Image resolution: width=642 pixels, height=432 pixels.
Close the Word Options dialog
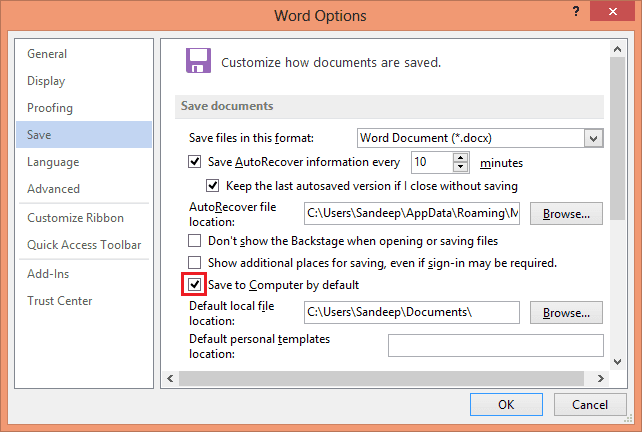pos(613,11)
